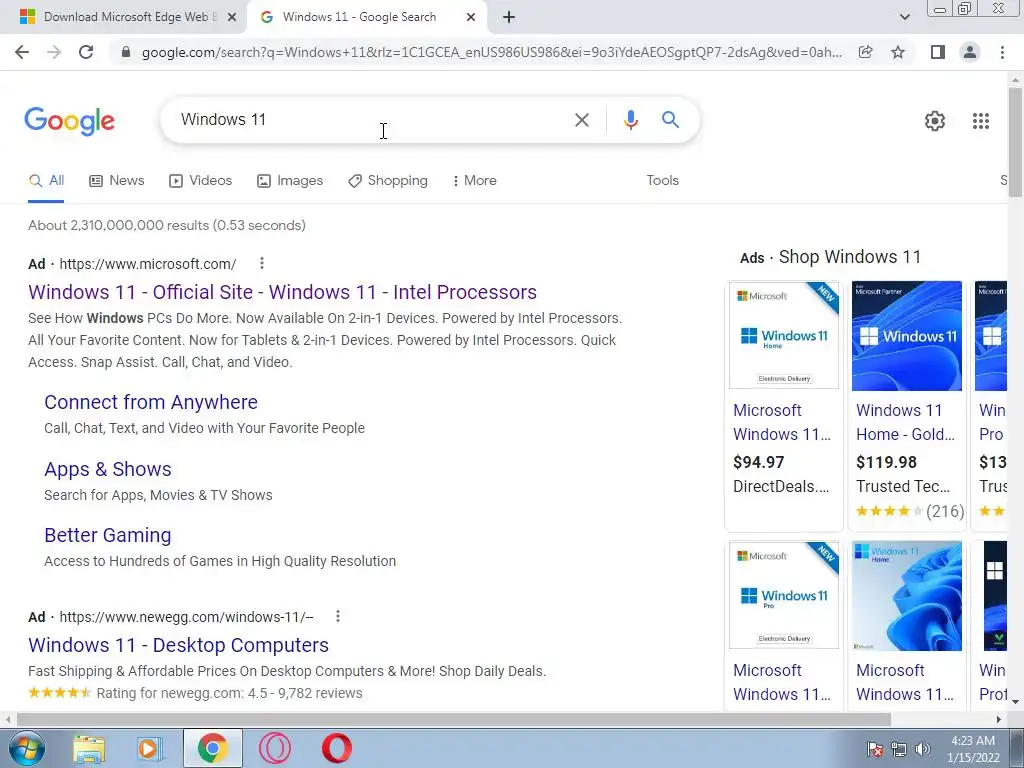Open Windows 11 Official Site ad link

tap(282, 292)
